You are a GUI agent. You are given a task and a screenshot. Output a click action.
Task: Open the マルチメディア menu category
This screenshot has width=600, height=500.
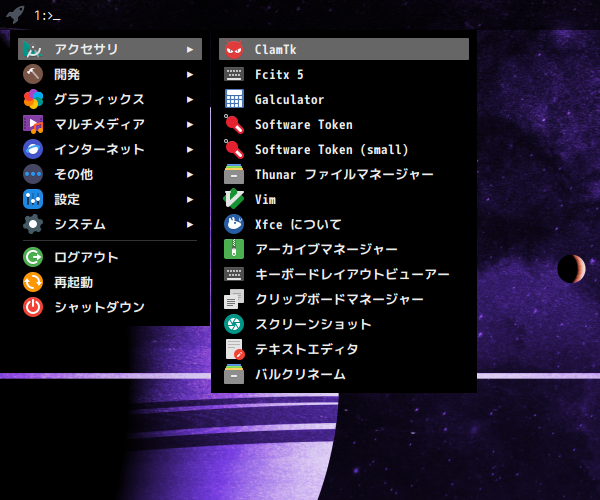(110, 124)
